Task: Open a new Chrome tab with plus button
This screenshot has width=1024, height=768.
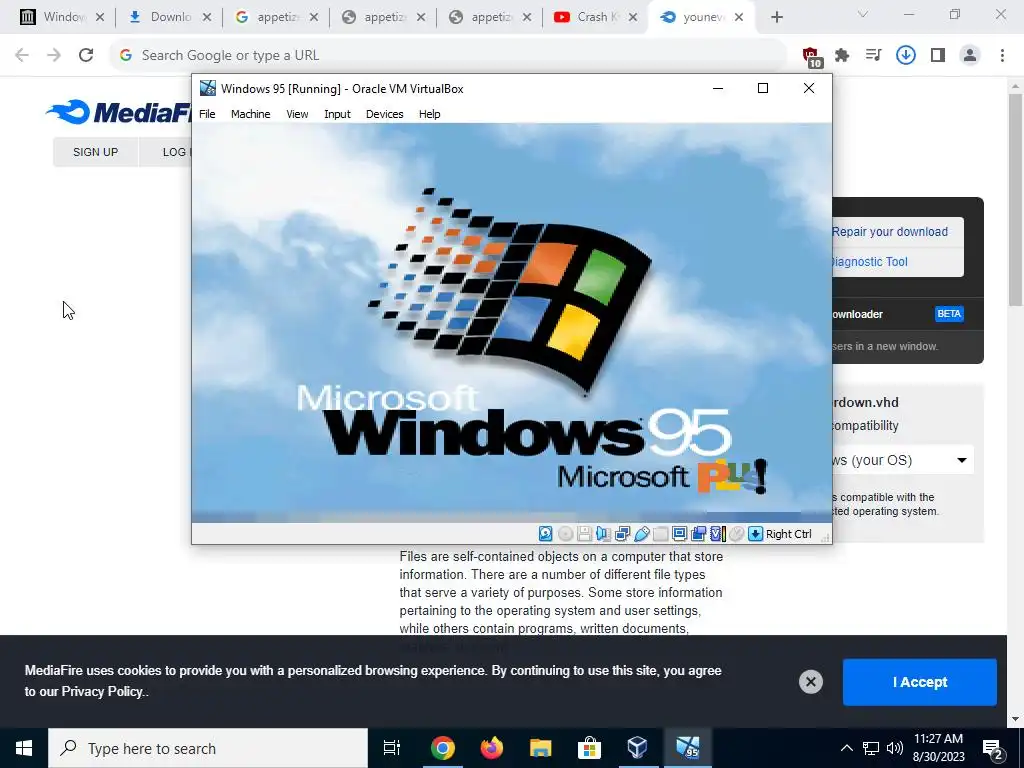Action: click(776, 18)
